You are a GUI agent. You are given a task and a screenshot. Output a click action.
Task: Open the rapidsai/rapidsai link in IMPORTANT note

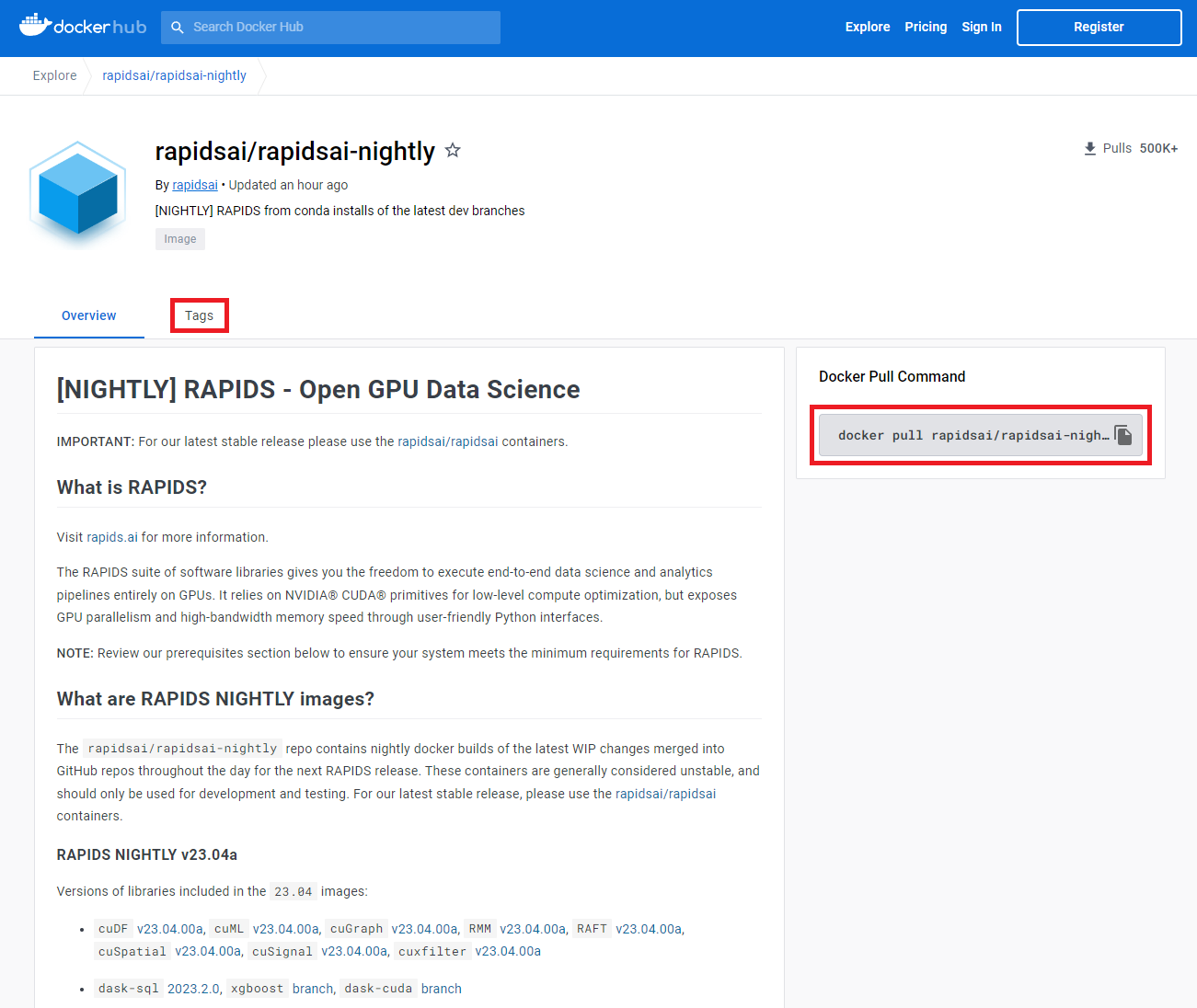448,441
